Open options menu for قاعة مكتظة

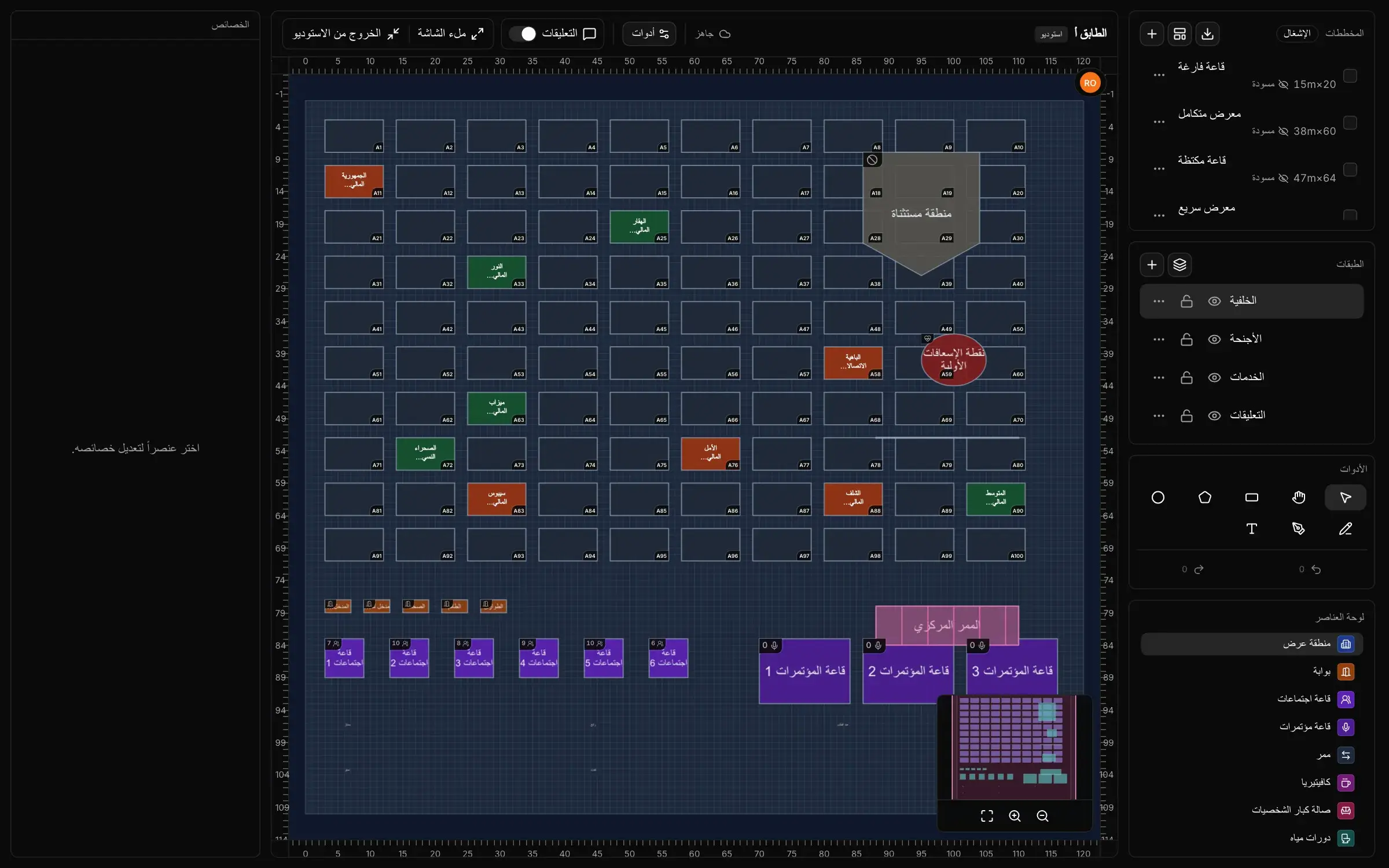(1159, 169)
